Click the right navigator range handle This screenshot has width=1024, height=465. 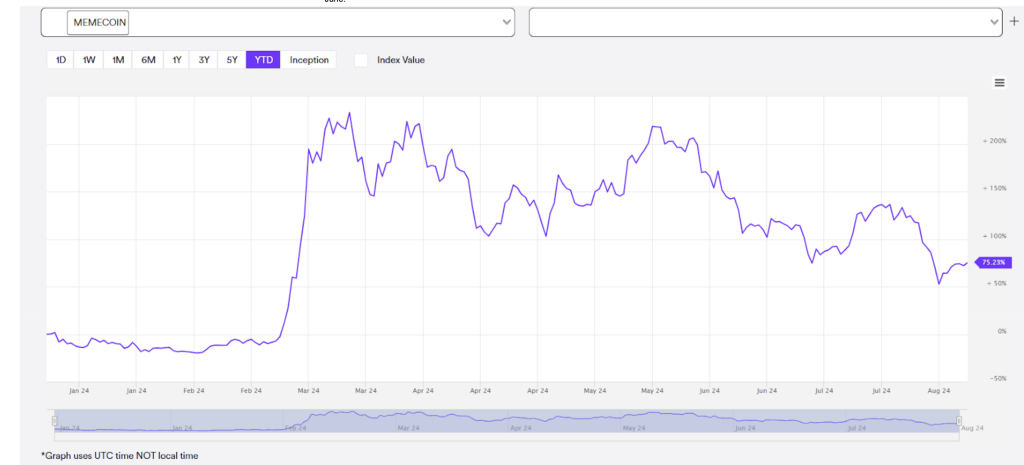pos(958,421)
